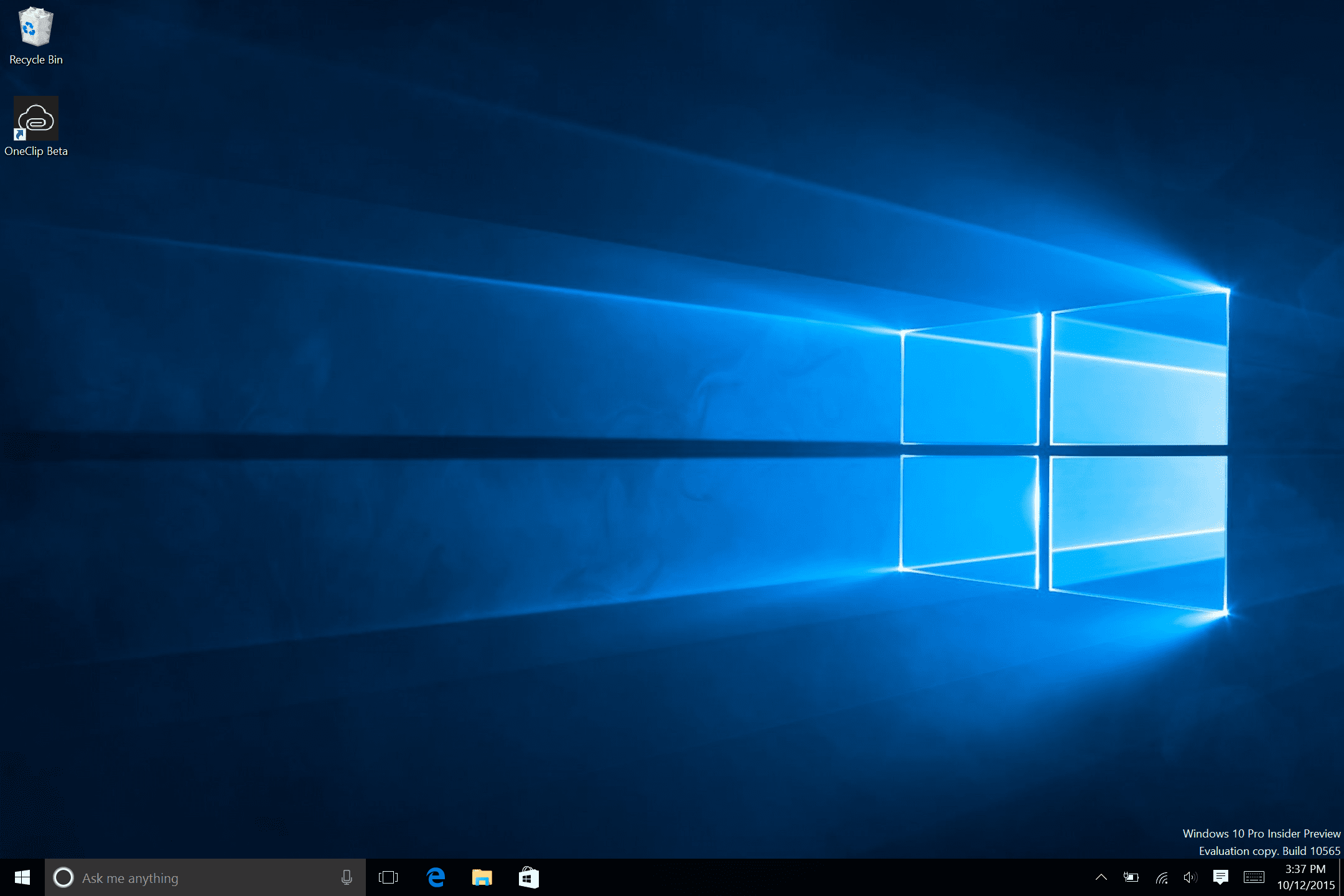Expand the hidden tray icons chevron
The width and height of the screenshot is (1344, 896).
(1101, 878)
